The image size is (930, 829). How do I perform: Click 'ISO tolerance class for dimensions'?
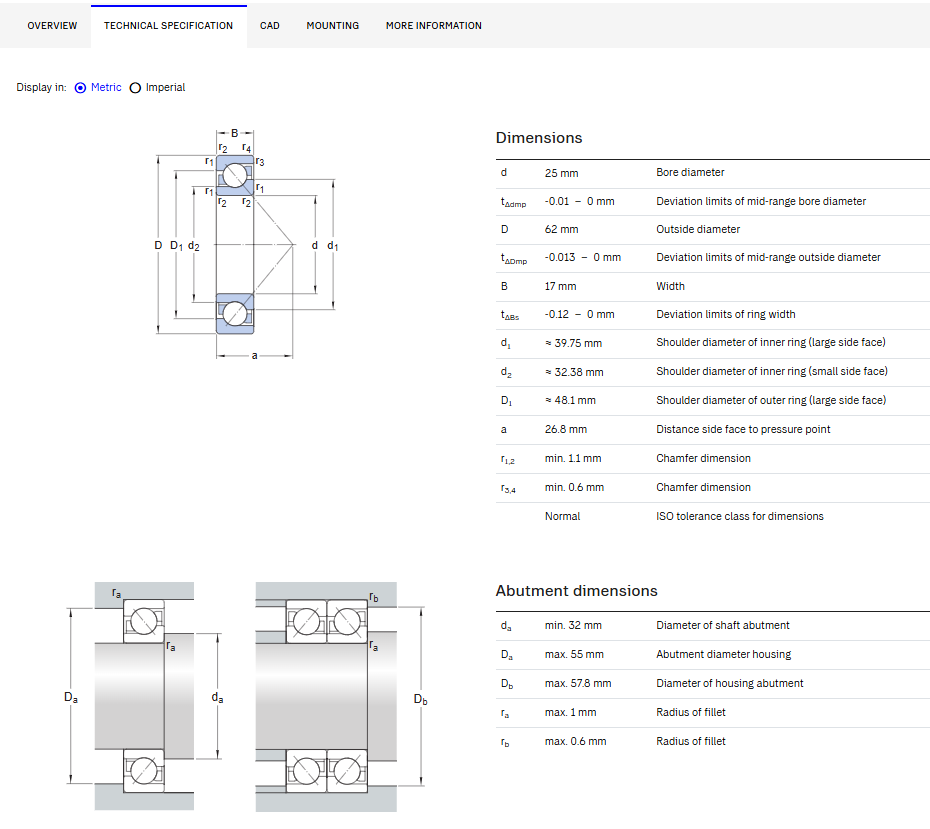(740, 516)
